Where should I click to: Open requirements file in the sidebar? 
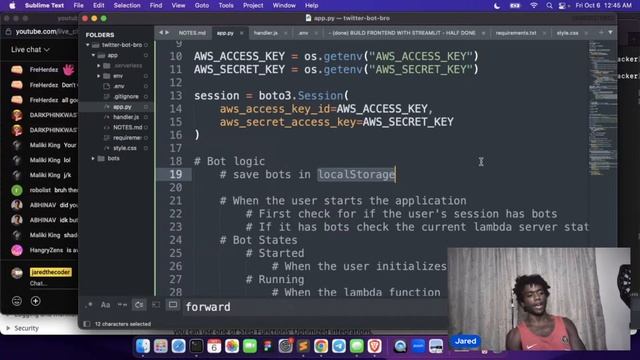pos(127,138)
